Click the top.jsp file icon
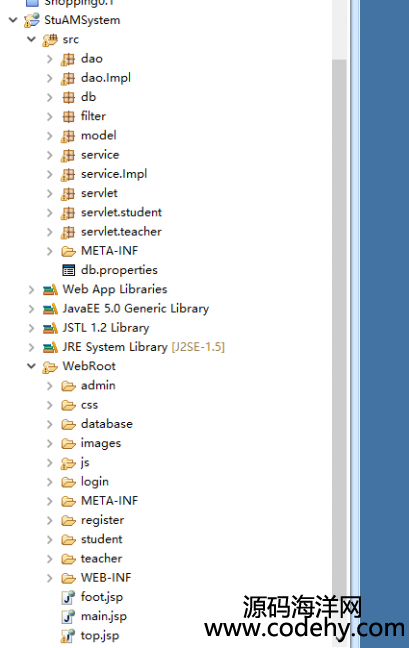The height and width of the screenshot is (648, 409). (68, 636)
